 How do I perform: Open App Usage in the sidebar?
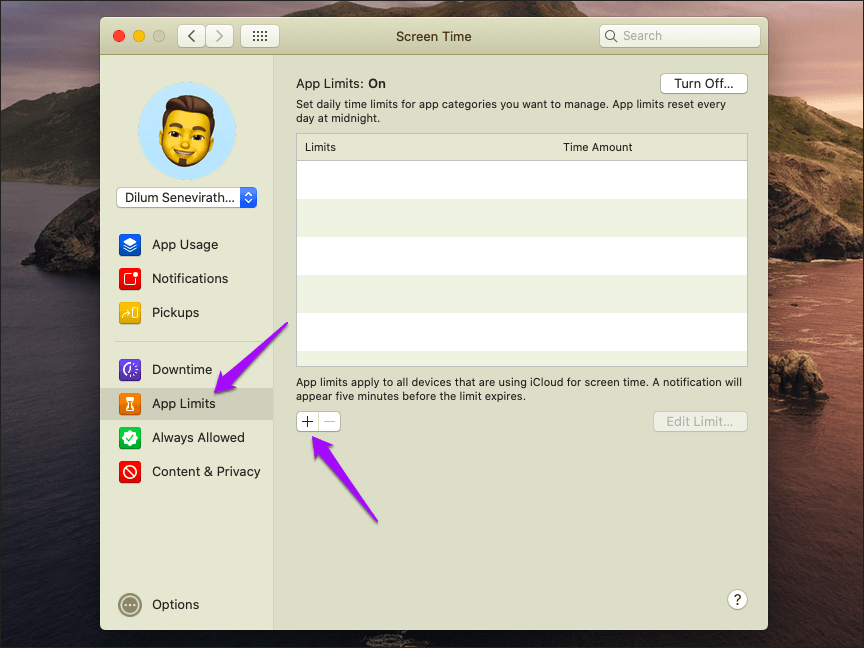click(x=186, y=245)
